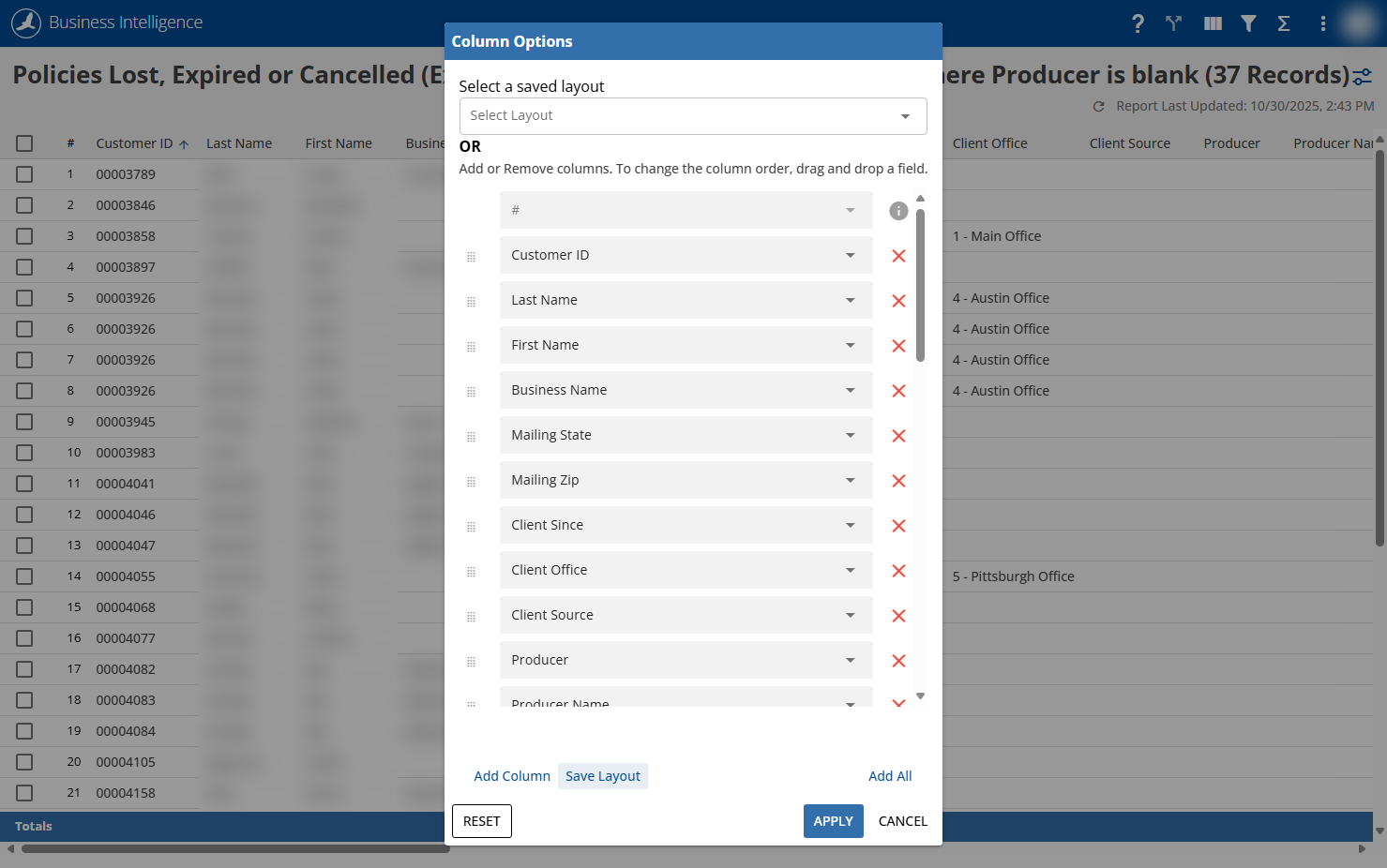This screenshot has height=868, width=1387.
Task: Check the row for customer 00003846
Action: 24,205
